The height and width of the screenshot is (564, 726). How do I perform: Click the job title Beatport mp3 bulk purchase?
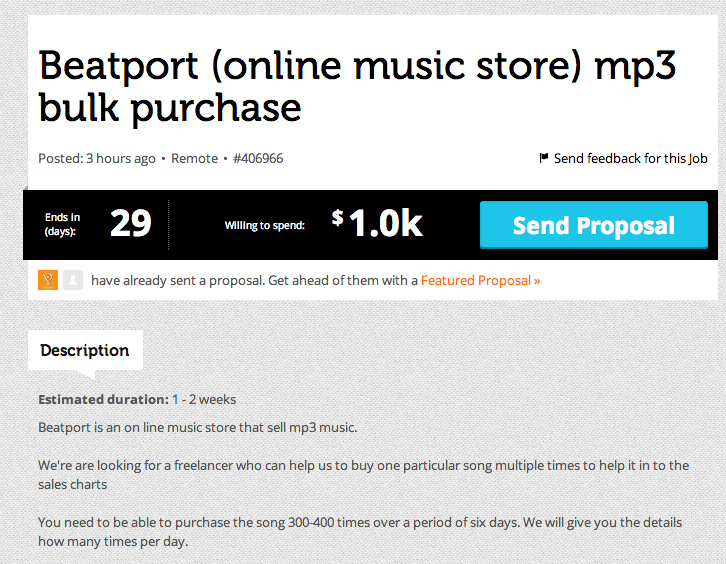click(357, 86)
